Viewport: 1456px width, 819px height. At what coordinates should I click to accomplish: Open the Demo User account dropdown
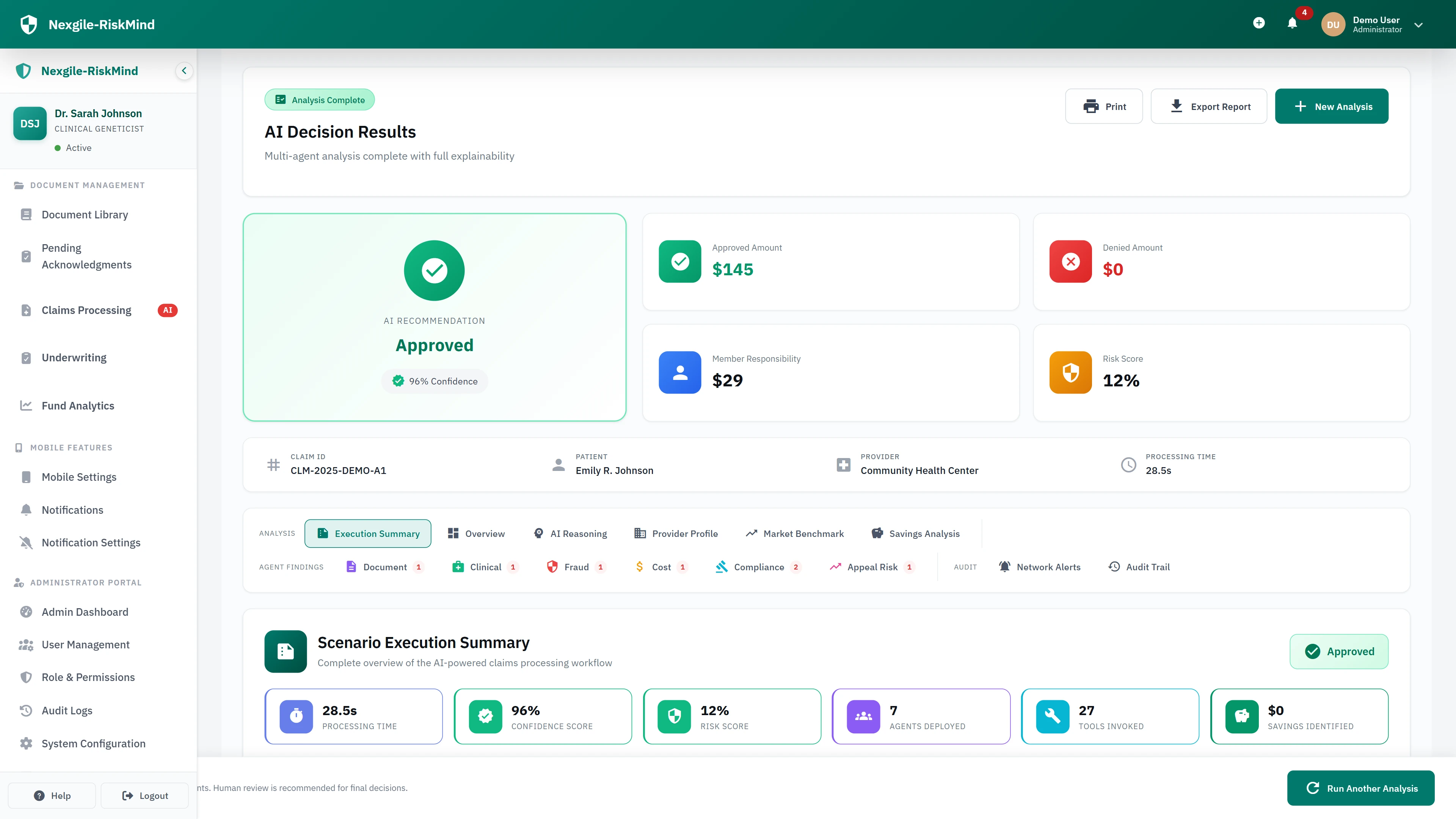(x=1418, y=25)
